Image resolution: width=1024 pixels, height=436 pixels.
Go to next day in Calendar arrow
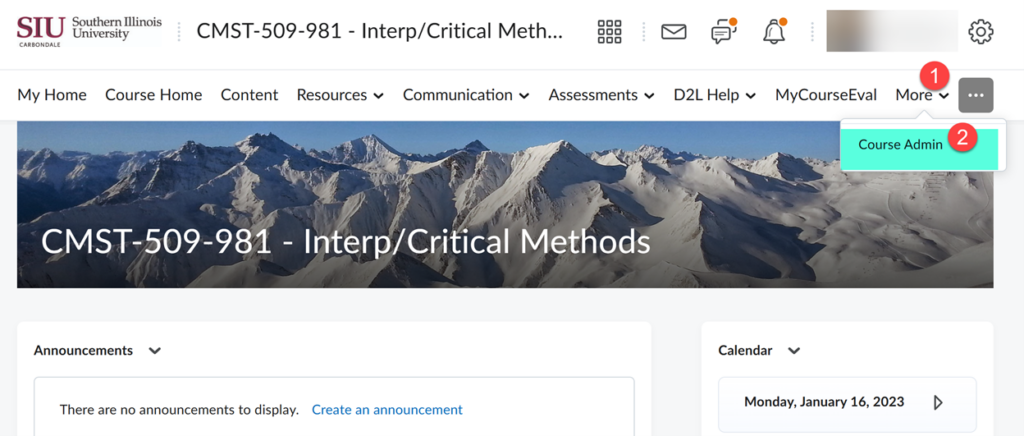click(938, 402)
